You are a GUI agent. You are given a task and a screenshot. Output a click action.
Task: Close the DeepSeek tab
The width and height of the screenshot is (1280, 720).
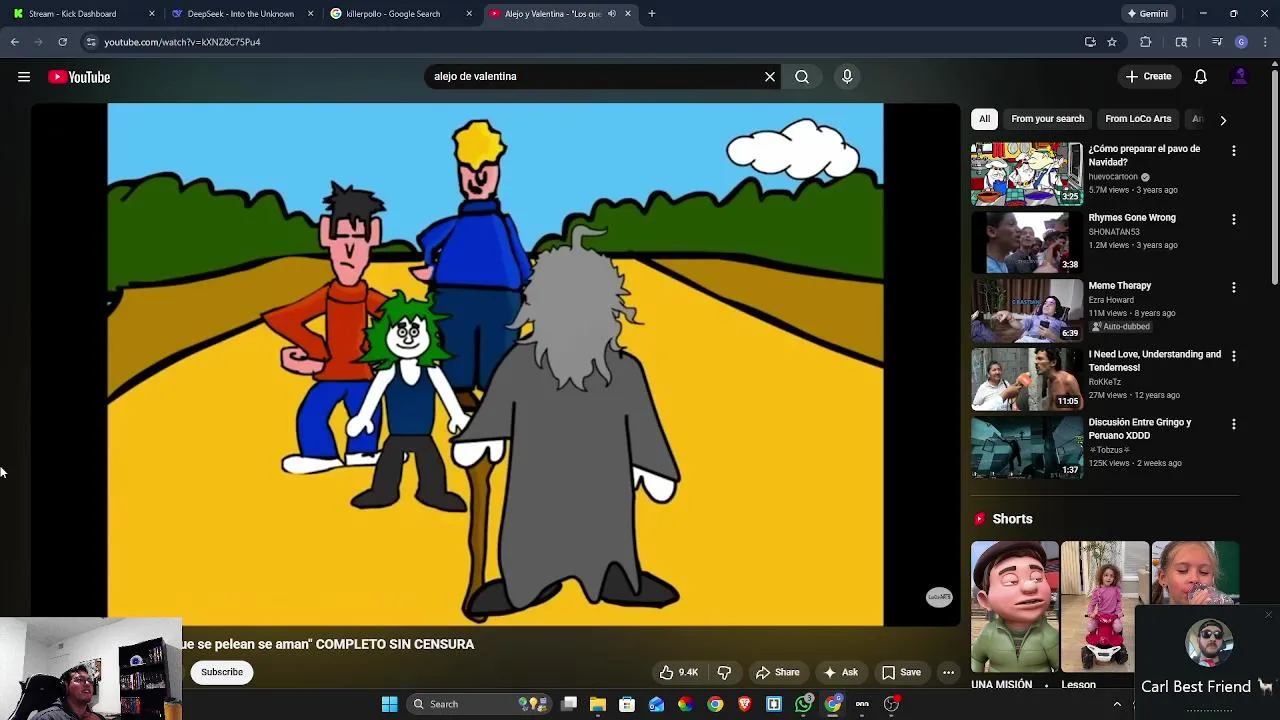point(310,14)
